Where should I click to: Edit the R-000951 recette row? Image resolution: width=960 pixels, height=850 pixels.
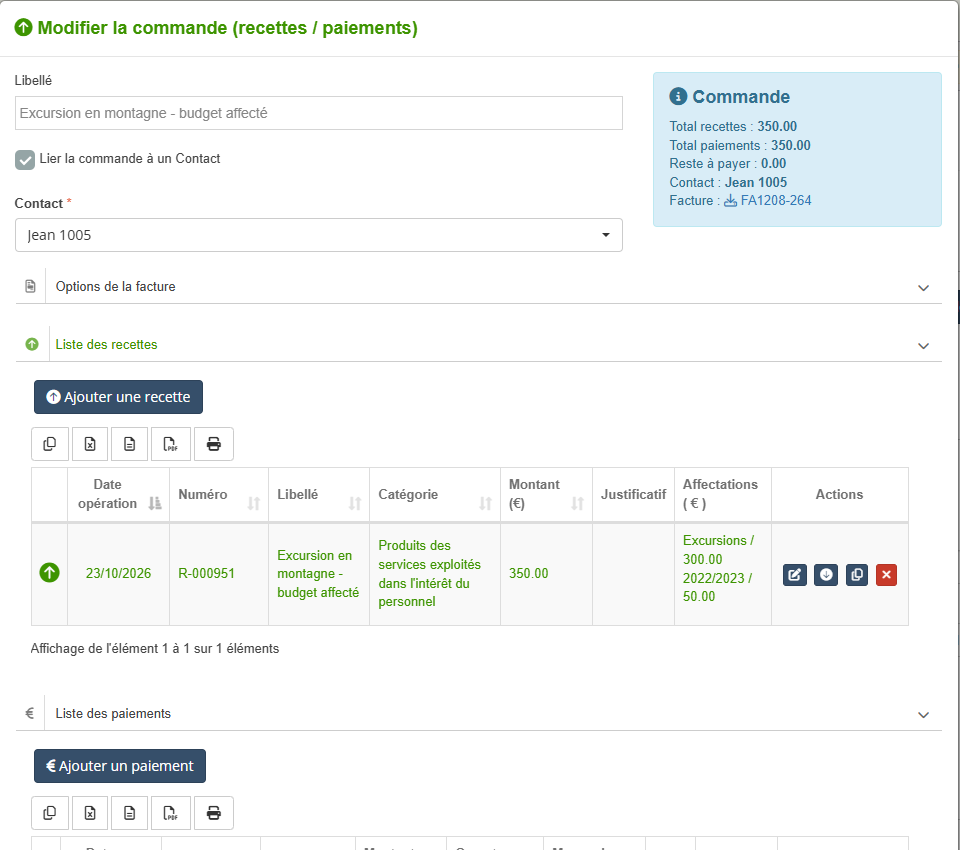795,574
